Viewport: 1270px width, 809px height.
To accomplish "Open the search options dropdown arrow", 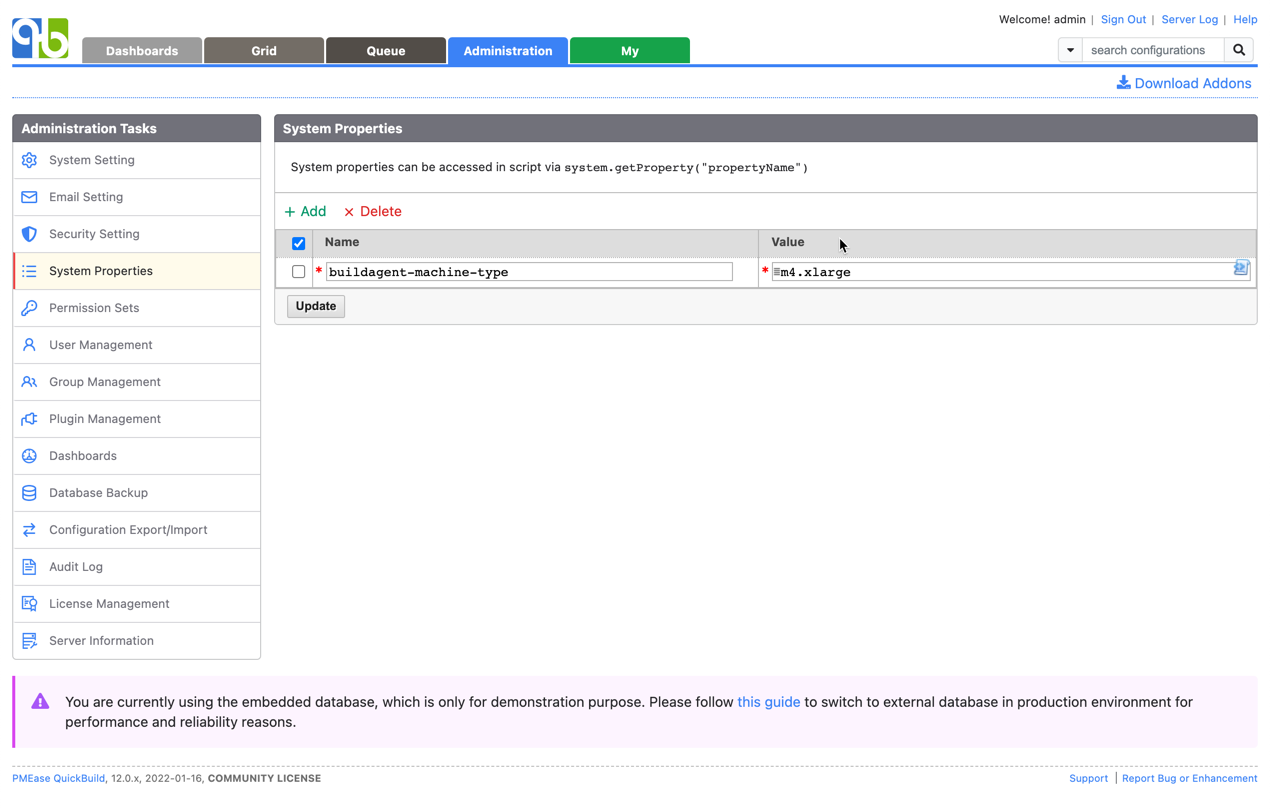I will 1070,50.
